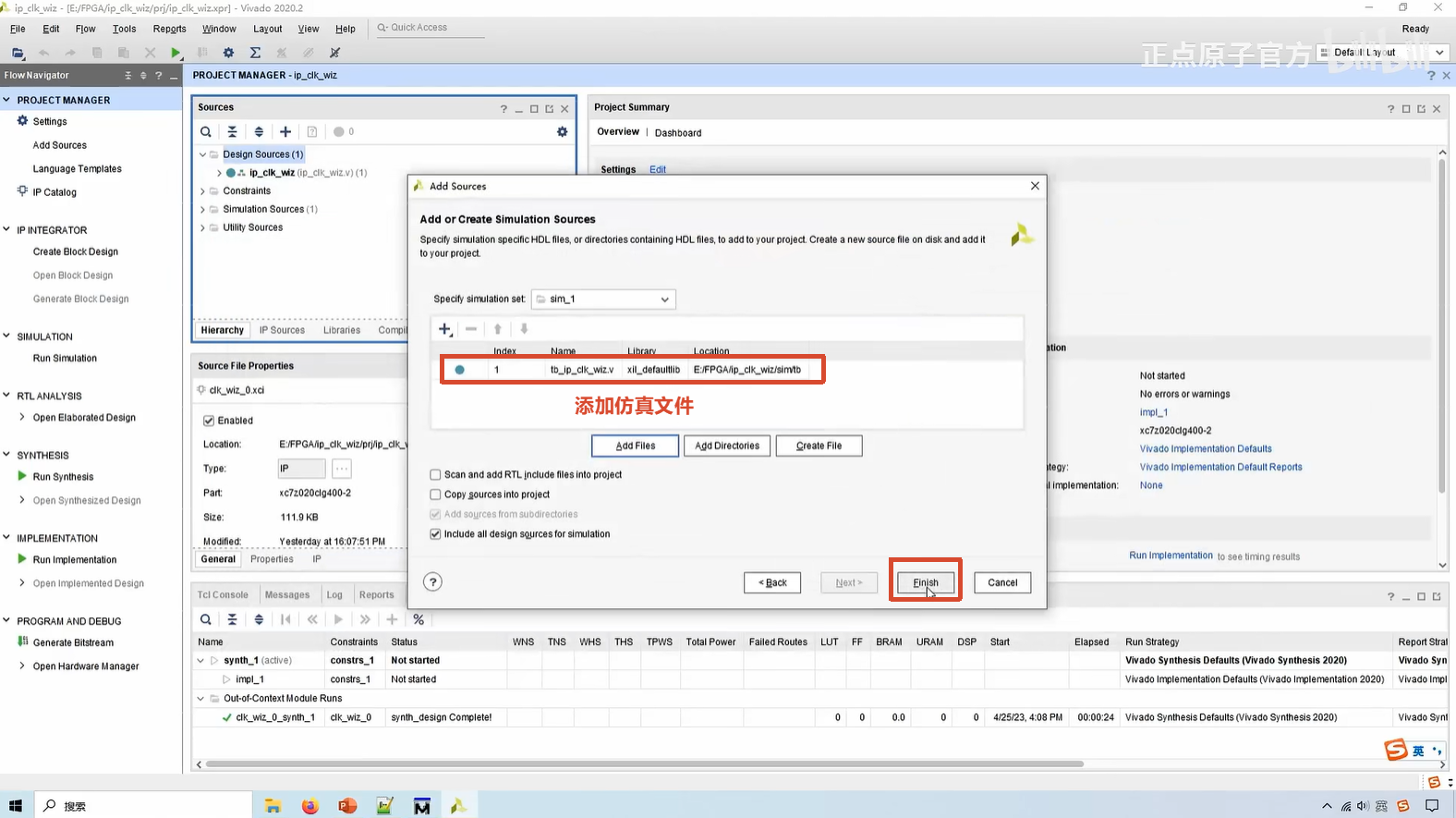
Task: Open the Sources panel gear options
Action: point(562,132)
